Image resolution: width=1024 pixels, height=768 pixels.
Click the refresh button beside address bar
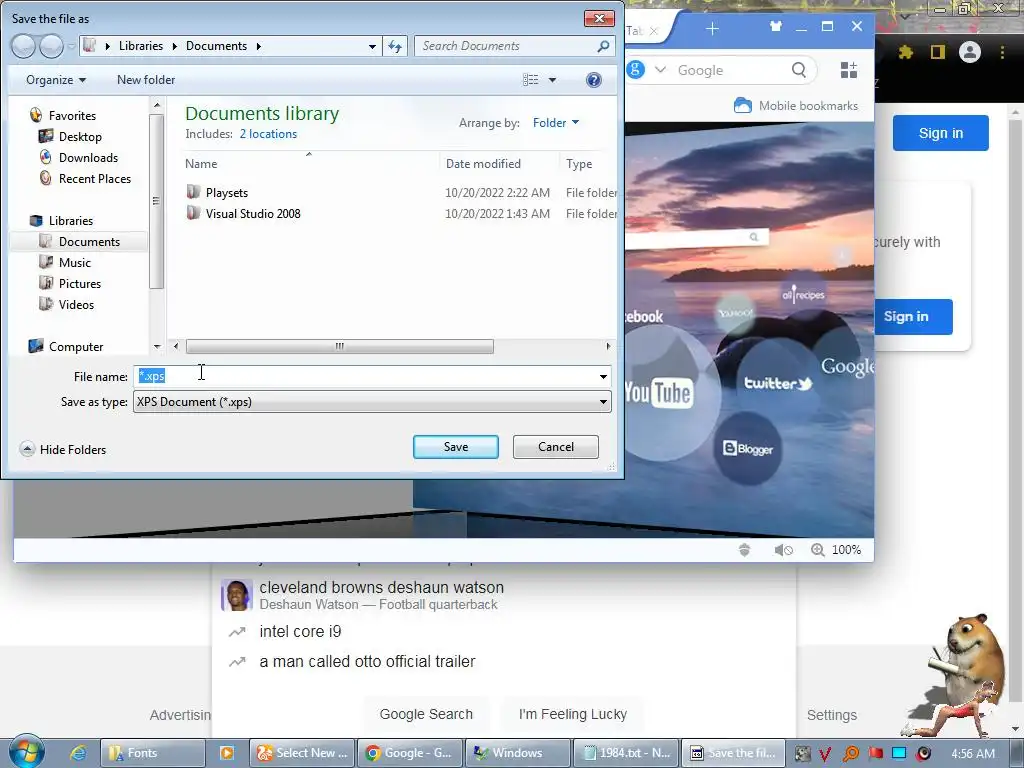click(x=395, y=46)
